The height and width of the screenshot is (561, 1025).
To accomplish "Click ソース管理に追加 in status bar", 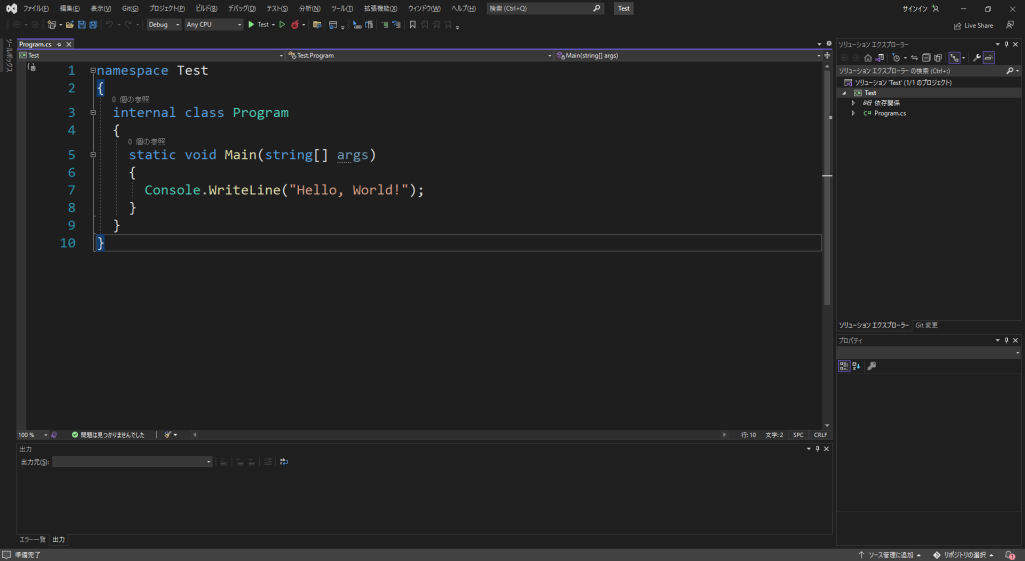I will click(x=890, y=555).
